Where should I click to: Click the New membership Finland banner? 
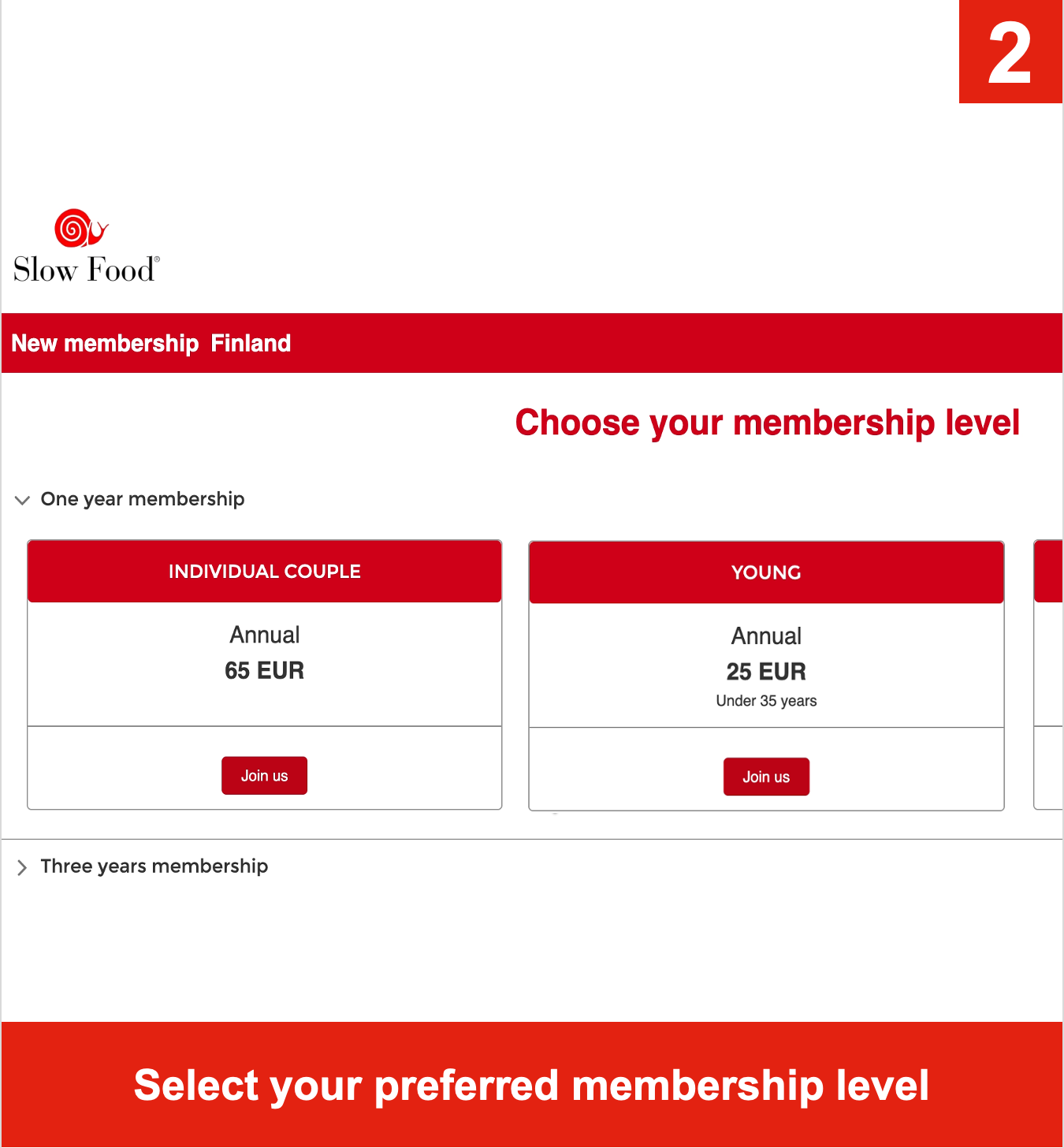pyautogui.click(x=532, y=343)
